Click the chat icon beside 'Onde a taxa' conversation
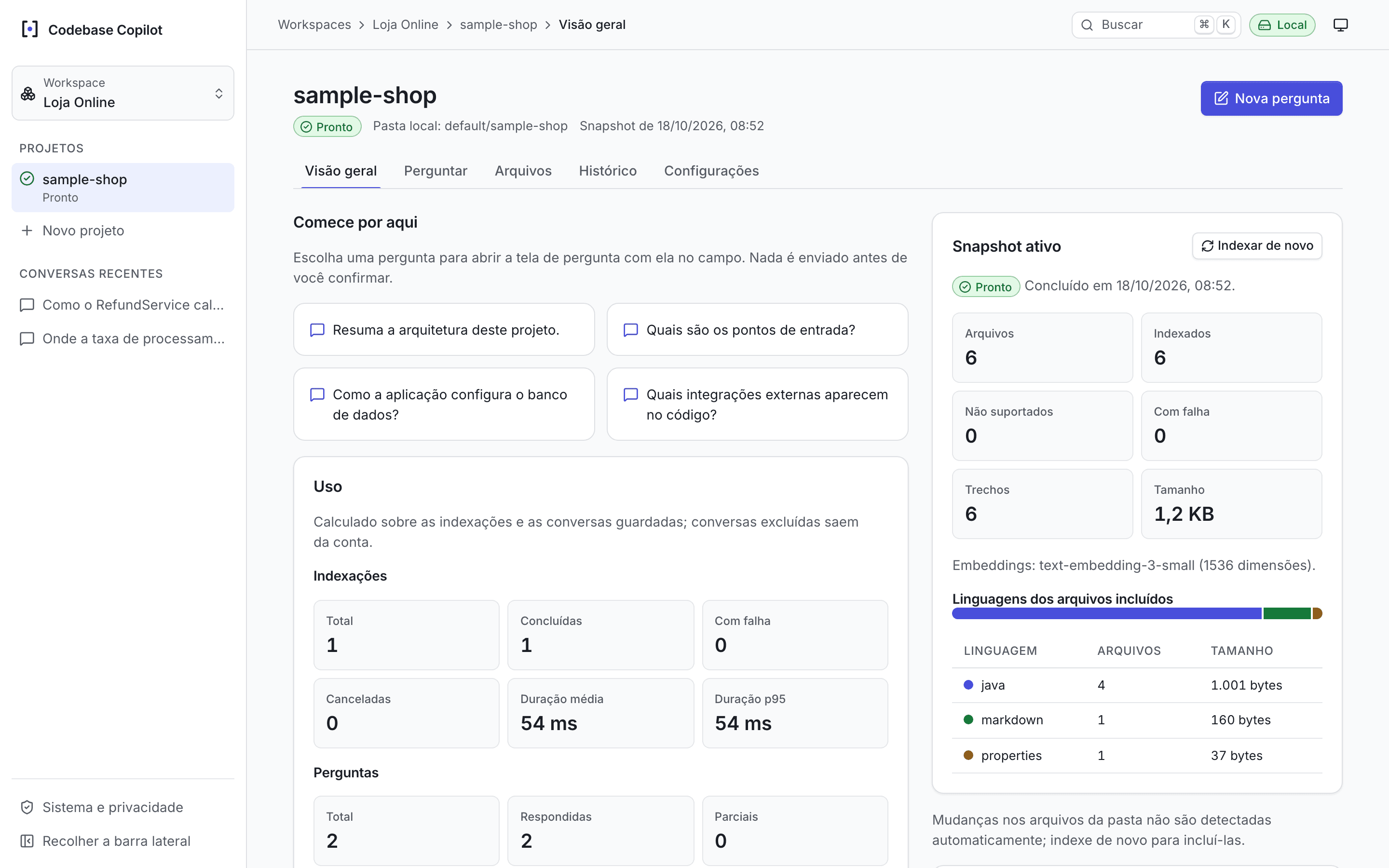The height and width of the screenshot is (868, 1389). (27, 339)
